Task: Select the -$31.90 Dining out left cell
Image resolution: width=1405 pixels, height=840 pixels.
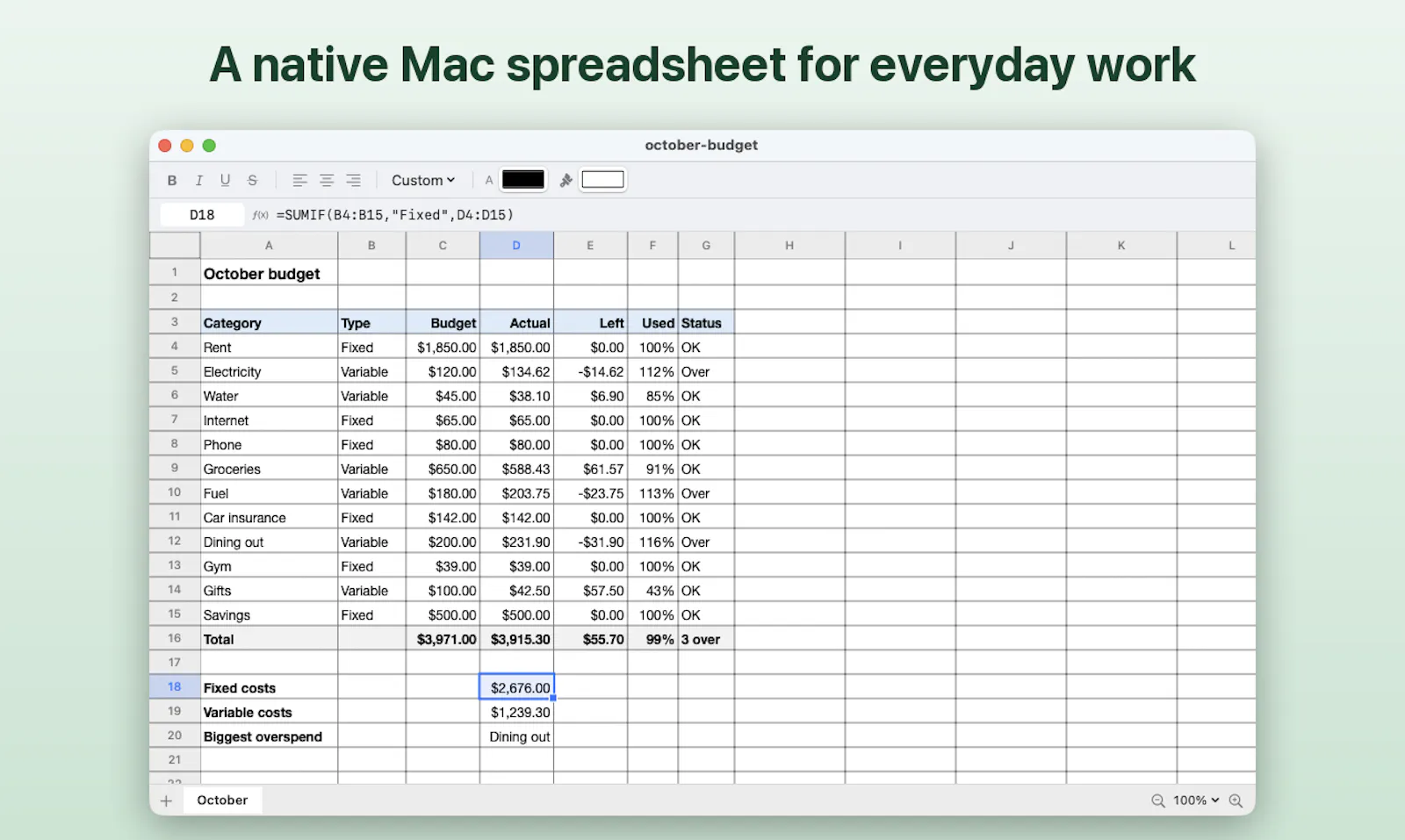Action: pyautogui.click(x=590, y=542)
